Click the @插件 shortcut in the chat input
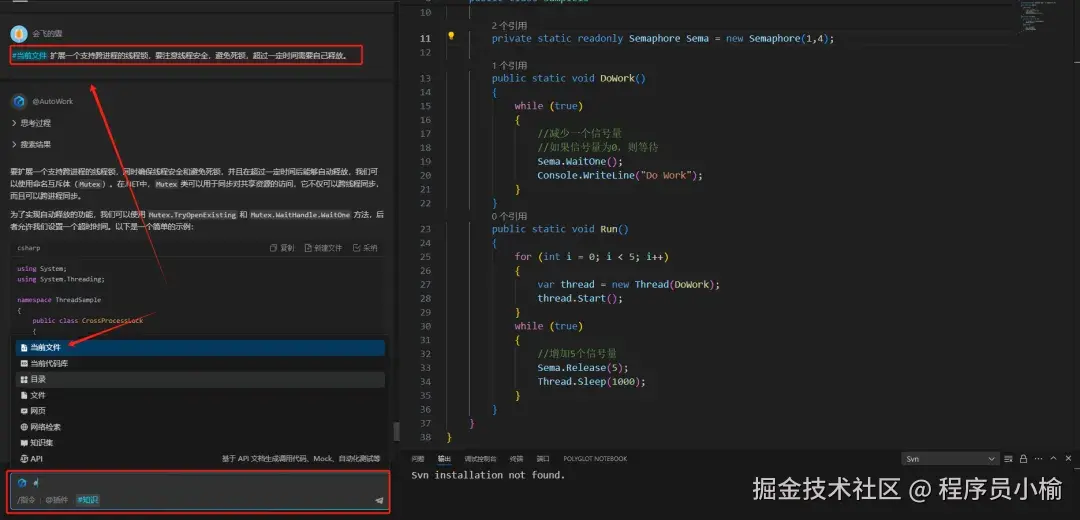This screenshot has height=520, width=1080. click(56, 500)
